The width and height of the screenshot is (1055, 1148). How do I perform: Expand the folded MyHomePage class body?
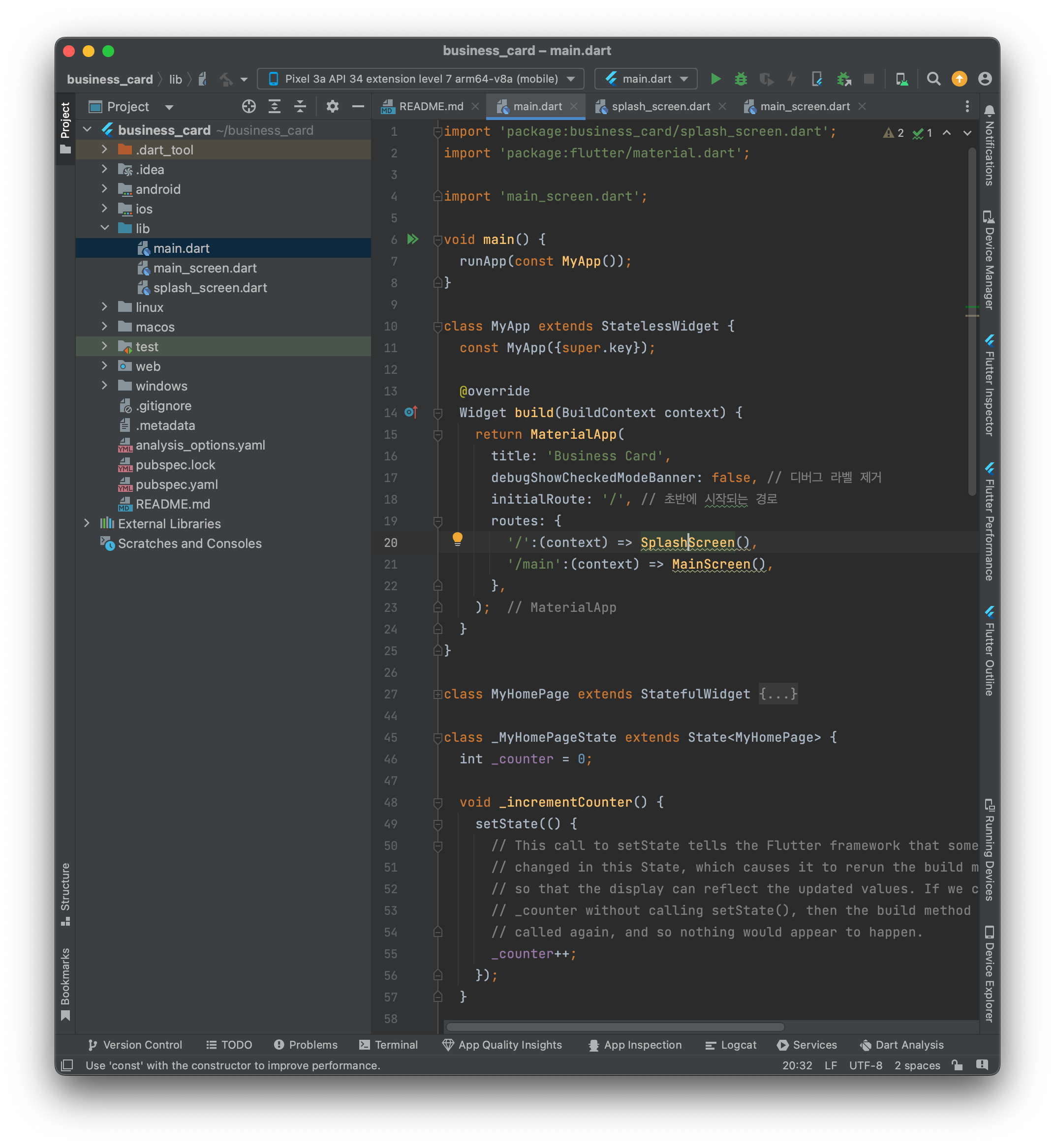pyautogui.click(x=777, y=694)
